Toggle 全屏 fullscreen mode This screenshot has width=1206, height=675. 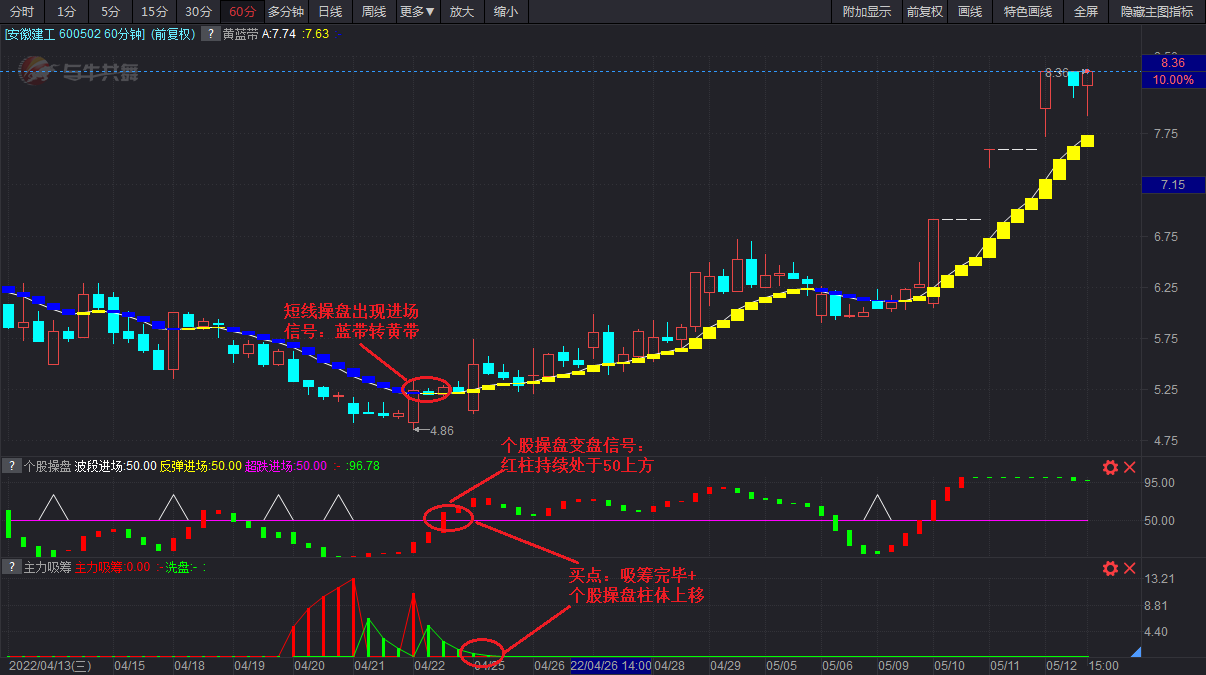tap(1086, 12)
